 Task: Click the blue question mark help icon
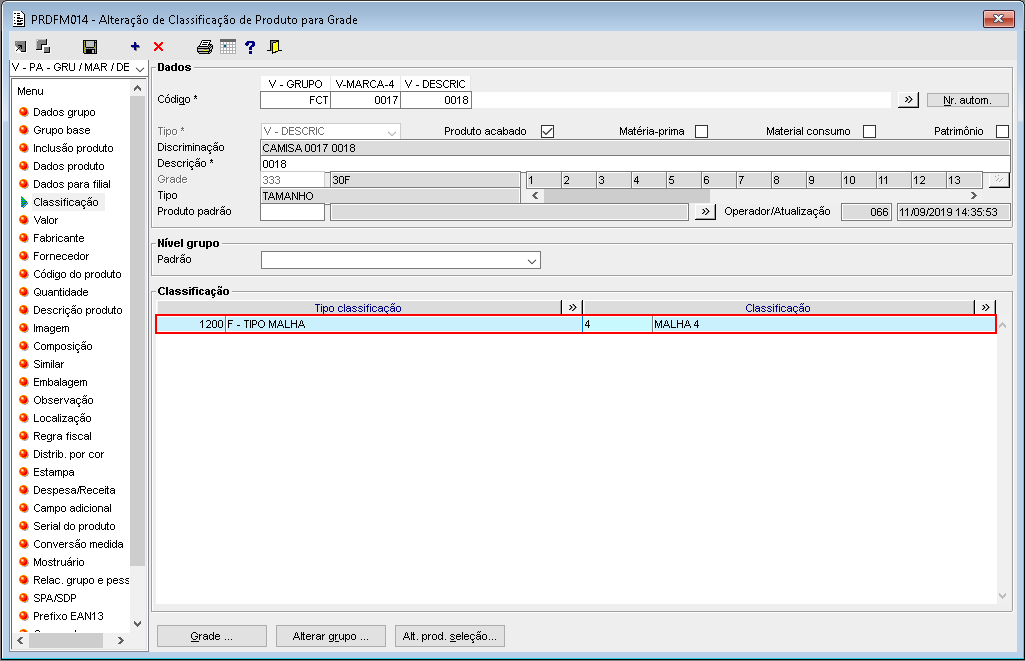[x=250, y=46]
